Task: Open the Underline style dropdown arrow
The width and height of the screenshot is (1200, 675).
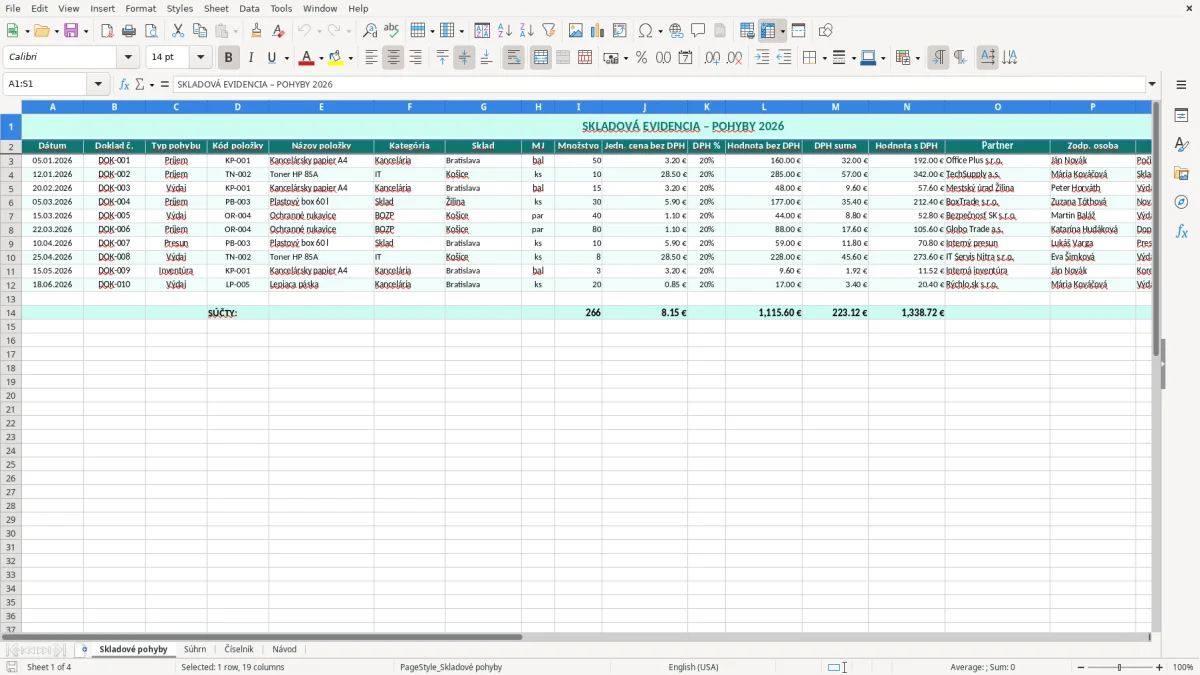Action: [286, 59]
